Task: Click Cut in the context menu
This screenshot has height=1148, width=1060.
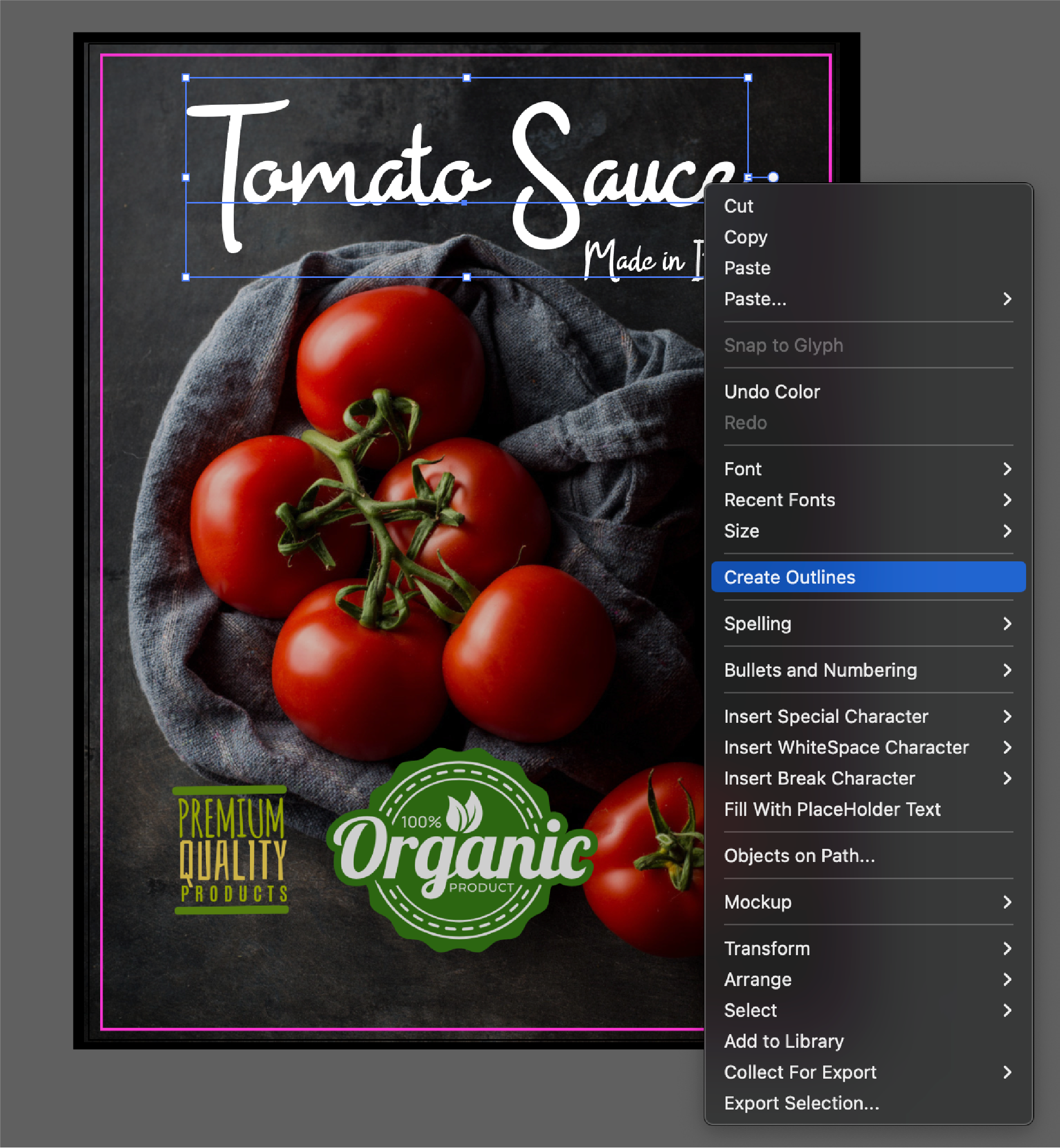Action: pos(738,206)
